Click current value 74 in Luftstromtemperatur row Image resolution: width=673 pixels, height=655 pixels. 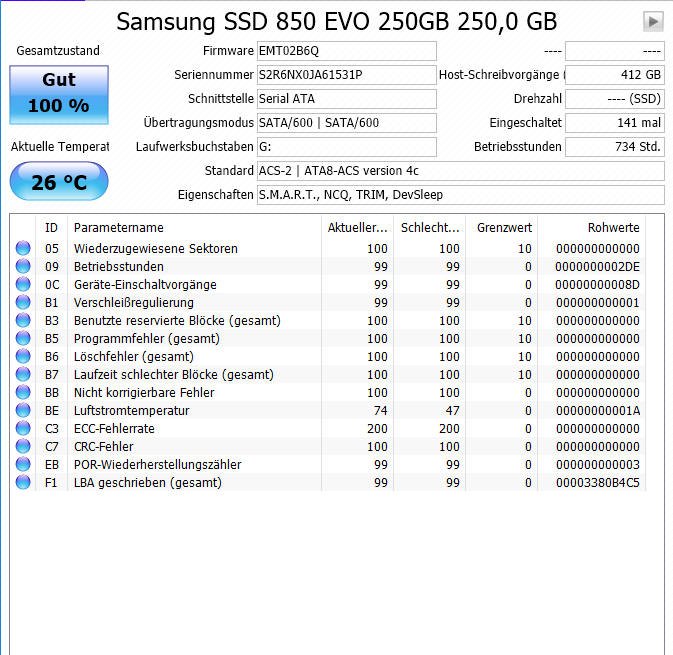(x=380, y=411)
